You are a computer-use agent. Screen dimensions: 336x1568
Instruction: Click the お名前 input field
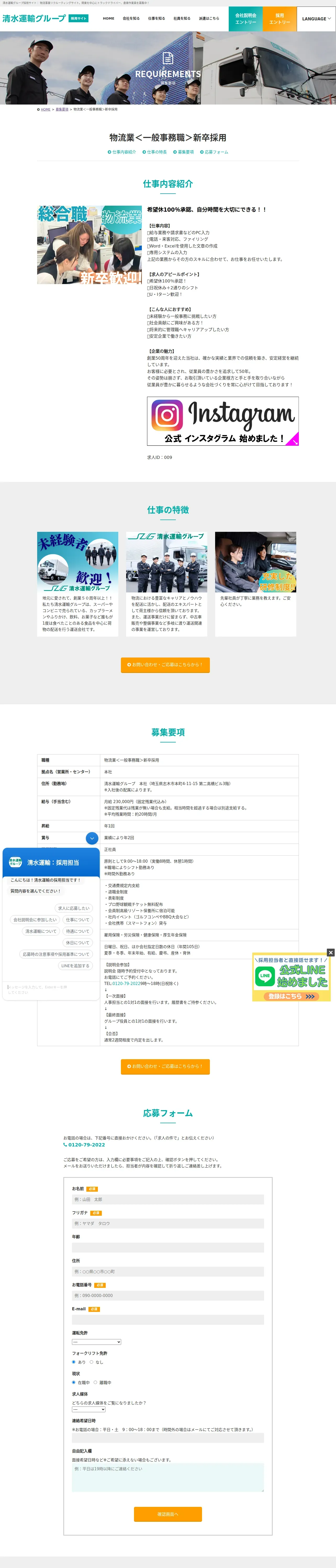[168, 1200]
